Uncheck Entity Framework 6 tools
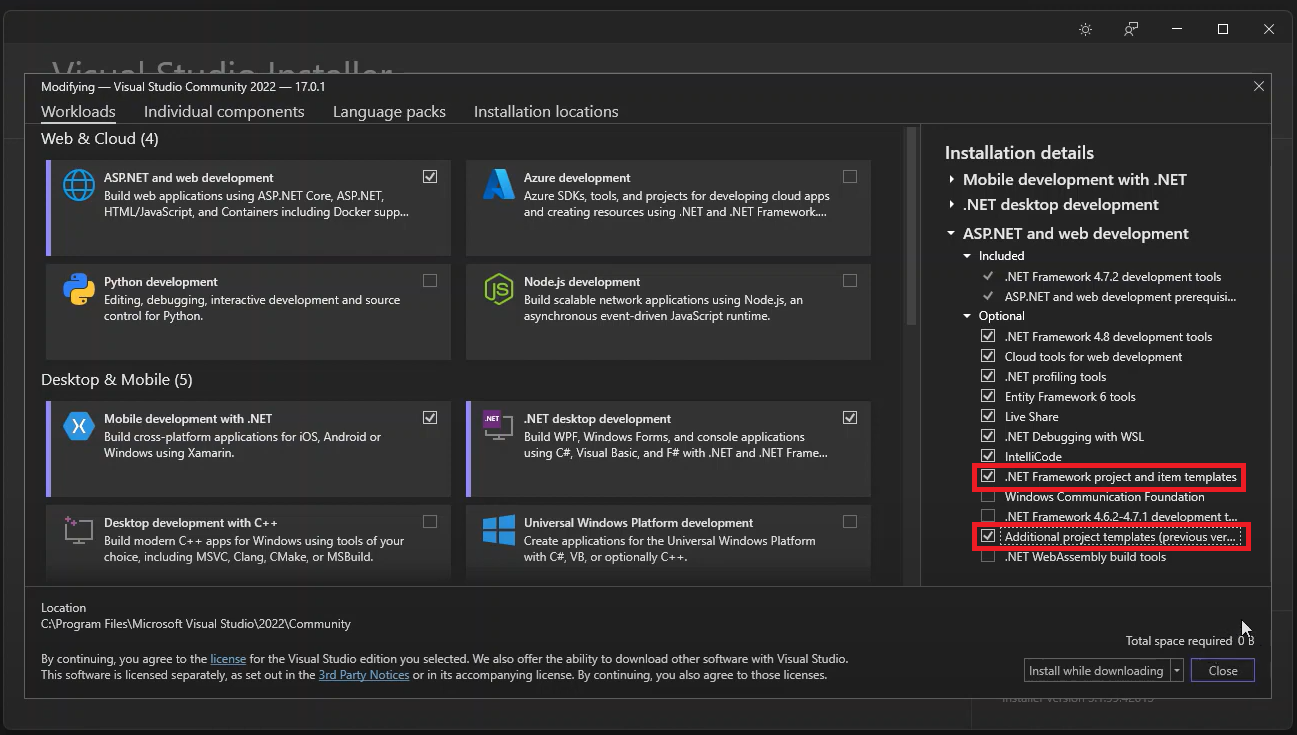Image resolution: width=1297 pixels, height=735 pixels. click(988, 397)
